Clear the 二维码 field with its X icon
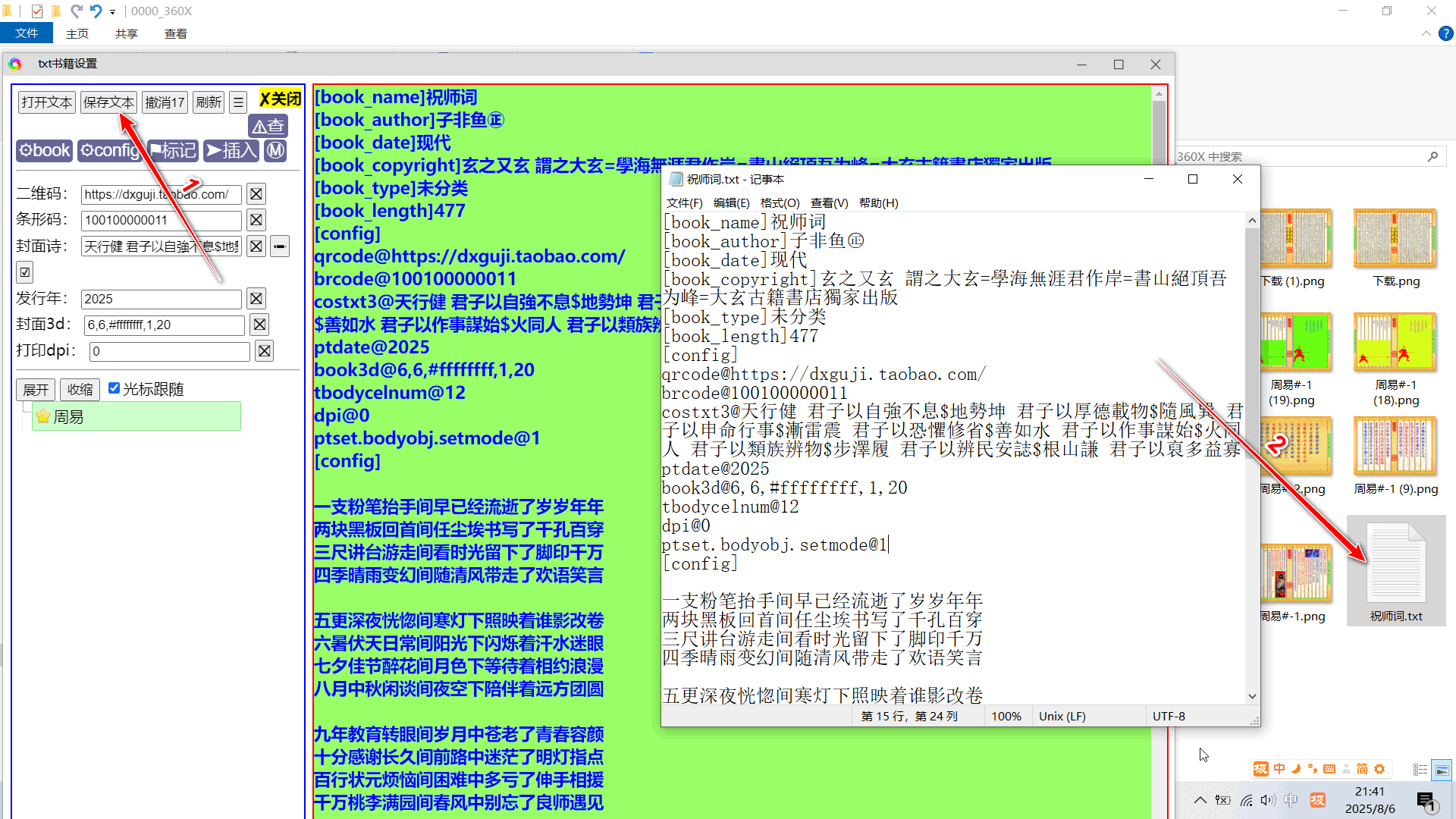Screen dimensions: 1456x819 pos(256,194)
